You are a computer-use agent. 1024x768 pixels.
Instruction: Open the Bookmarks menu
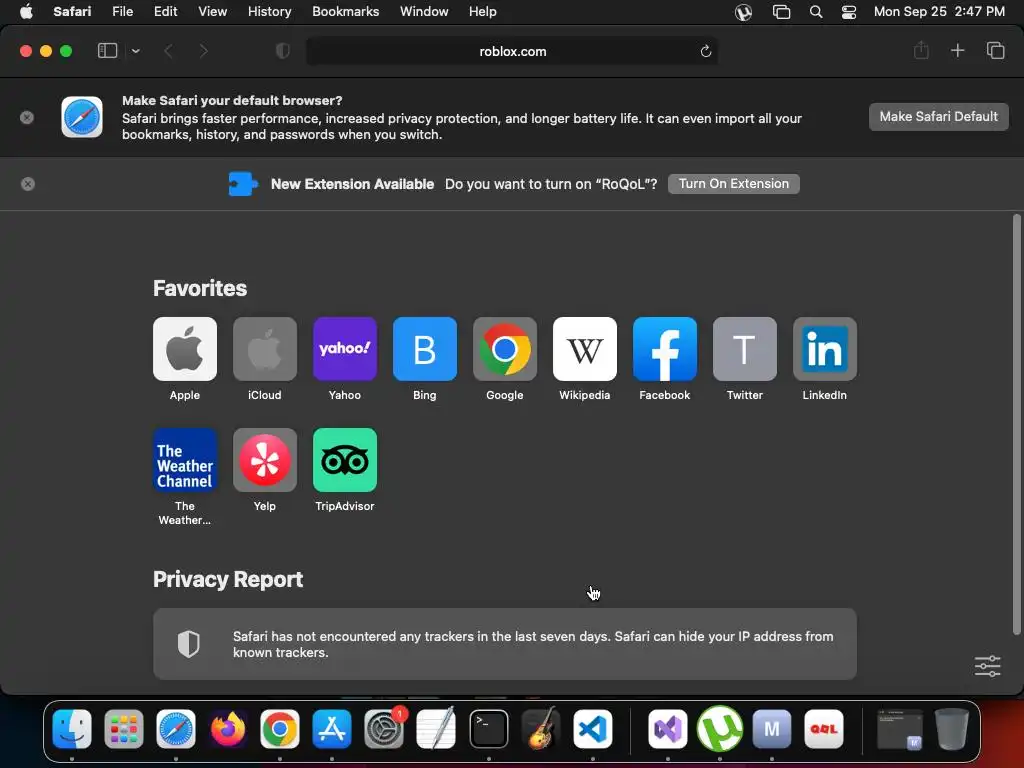[345, 11]
